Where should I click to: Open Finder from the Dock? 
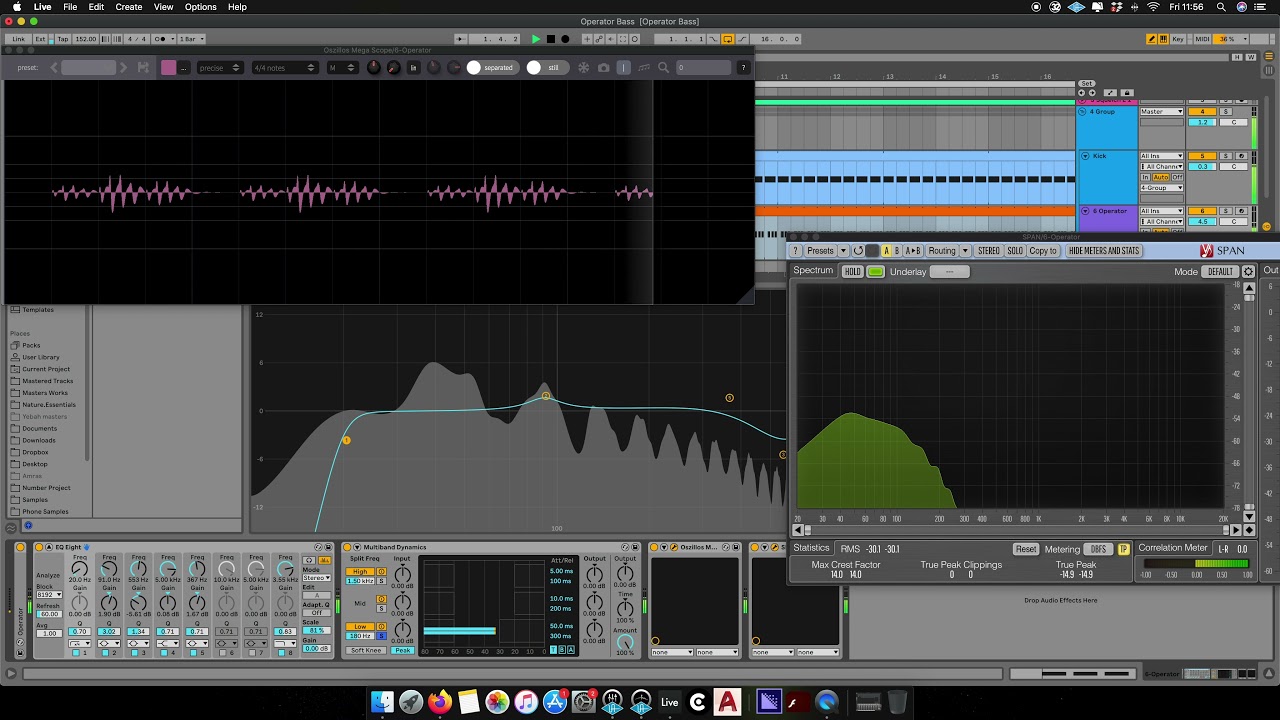382,702
